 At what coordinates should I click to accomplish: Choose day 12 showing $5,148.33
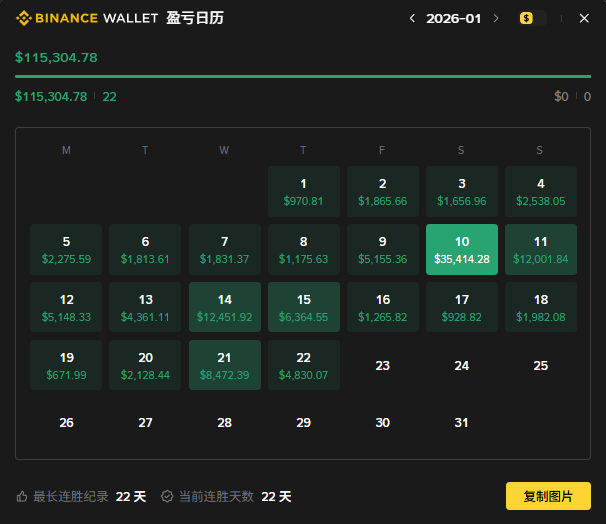66,307
